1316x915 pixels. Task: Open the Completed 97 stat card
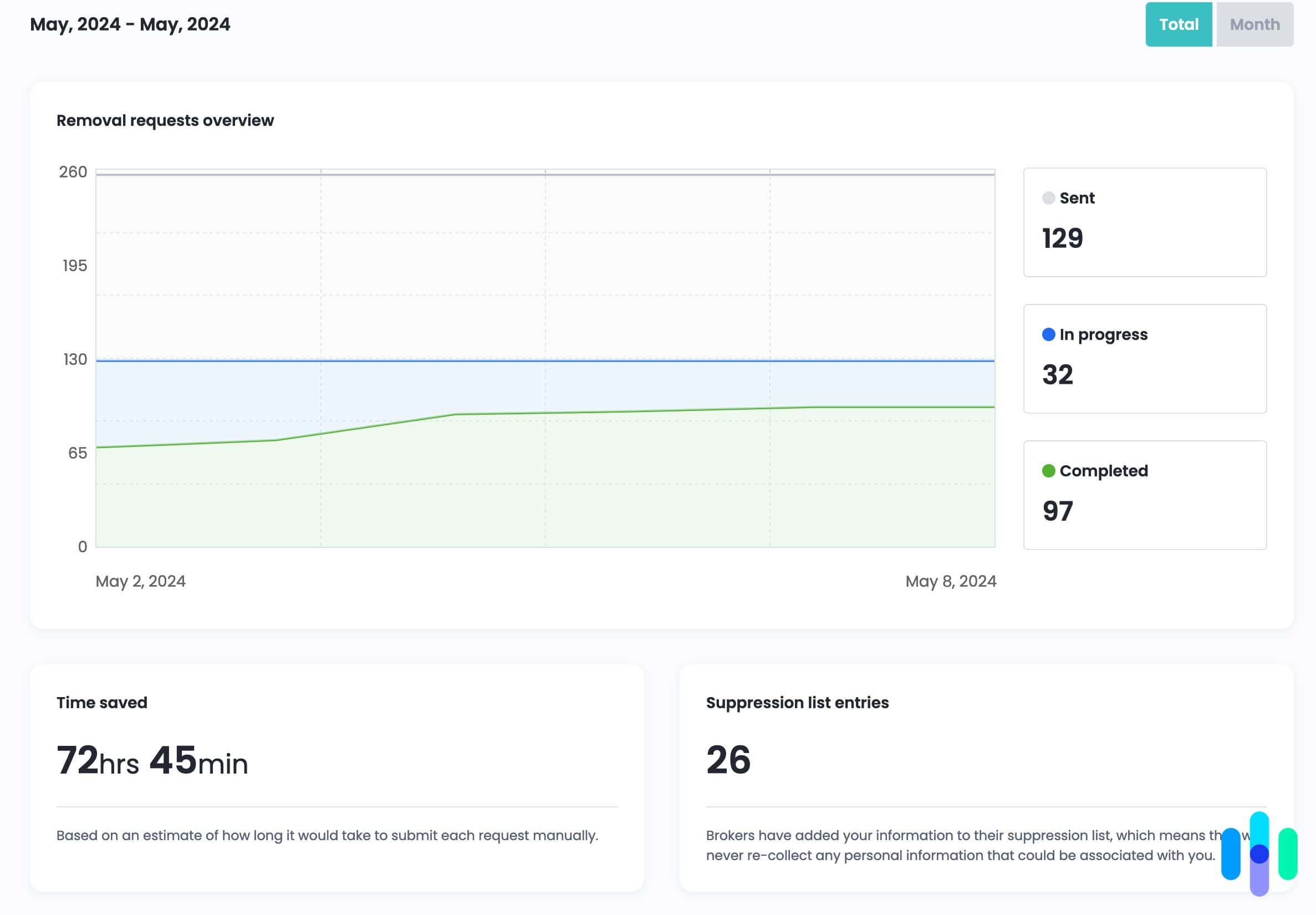[1144, 495]
